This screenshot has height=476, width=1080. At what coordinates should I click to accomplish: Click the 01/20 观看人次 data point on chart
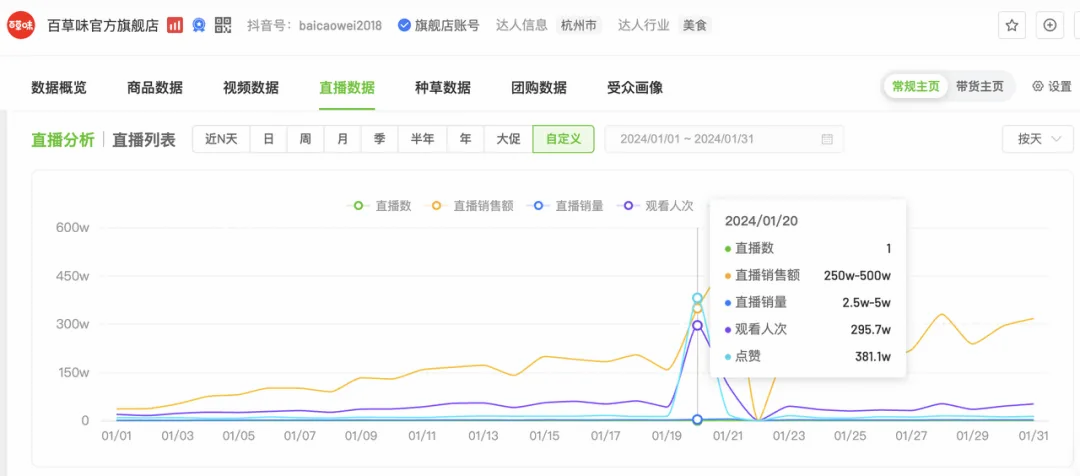tap(697, 325)
